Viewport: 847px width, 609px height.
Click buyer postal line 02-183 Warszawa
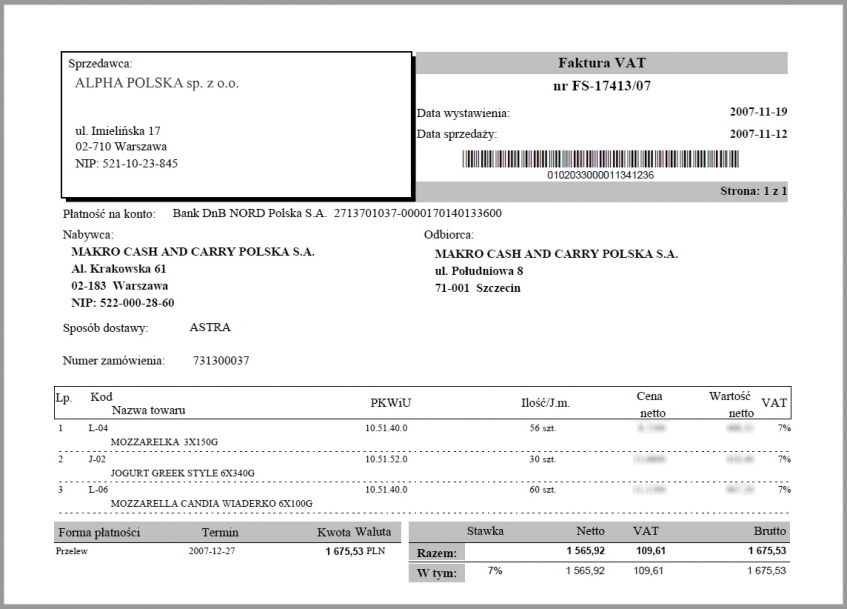pos(119,286)
